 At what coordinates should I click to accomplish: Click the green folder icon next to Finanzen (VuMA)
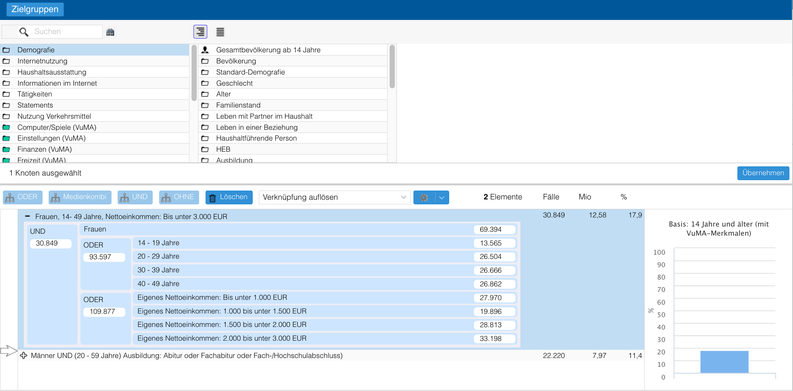coord(6,149)
